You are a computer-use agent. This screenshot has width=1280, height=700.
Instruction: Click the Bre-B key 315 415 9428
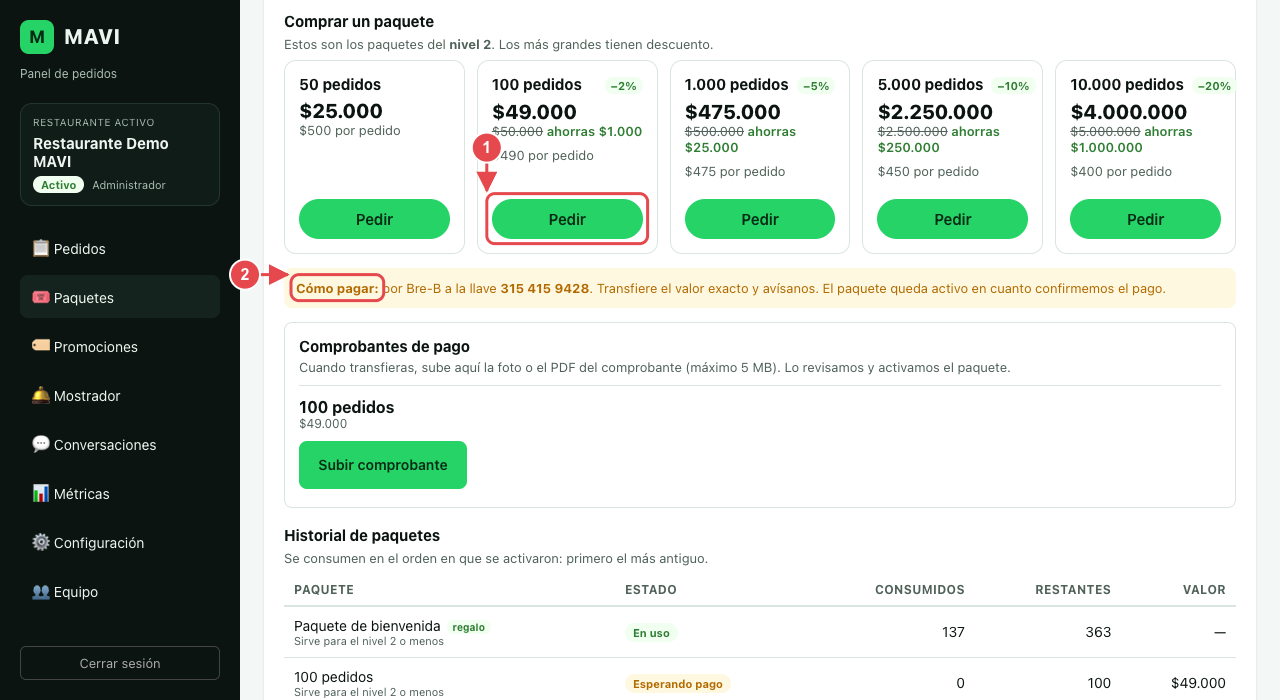[x=545, y=288]
